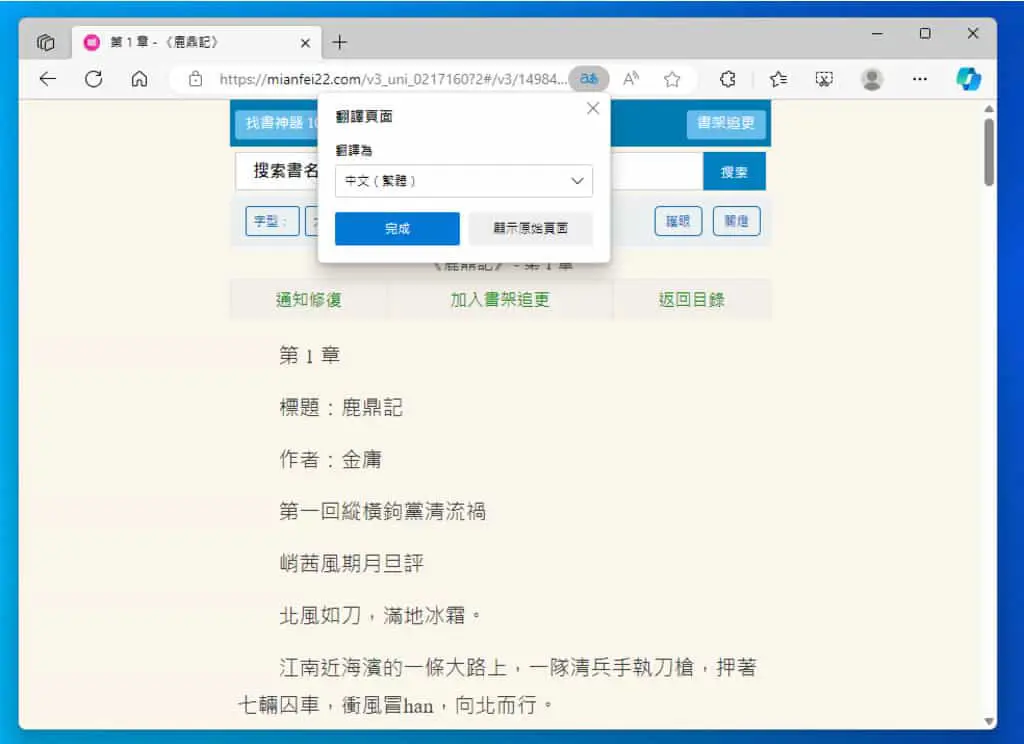Click the 通知修復 link

pyautogui.click(x=309, y=300)
